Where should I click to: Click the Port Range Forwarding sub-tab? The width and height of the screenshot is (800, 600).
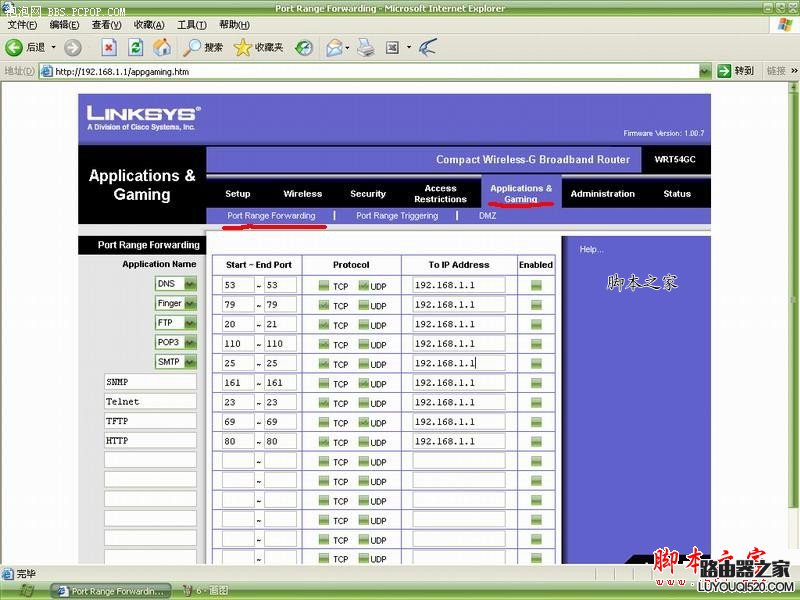[x=271, y=216]
